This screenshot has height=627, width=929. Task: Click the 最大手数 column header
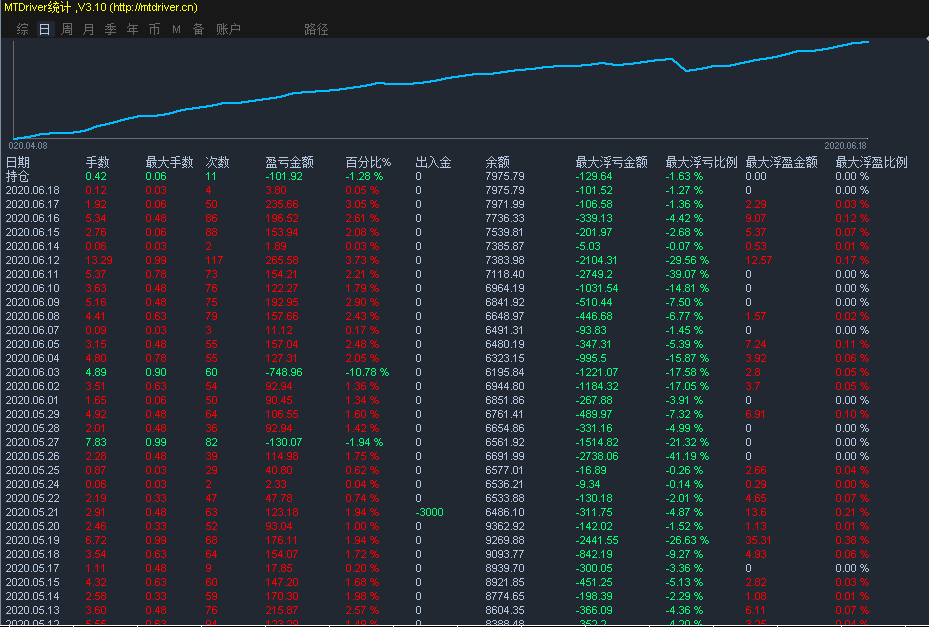[169, 162]
